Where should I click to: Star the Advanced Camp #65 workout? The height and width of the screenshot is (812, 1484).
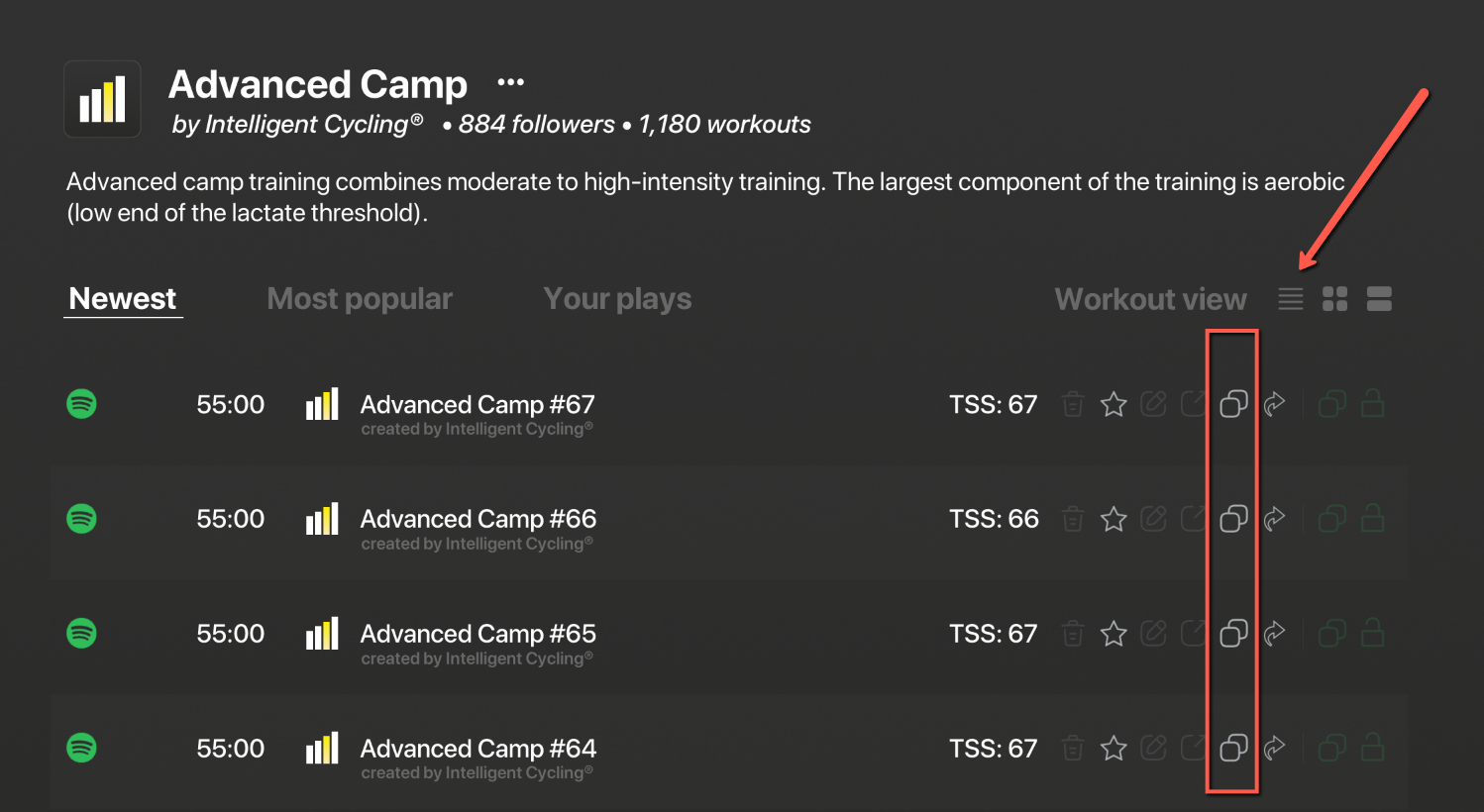tap(1113, 634)
